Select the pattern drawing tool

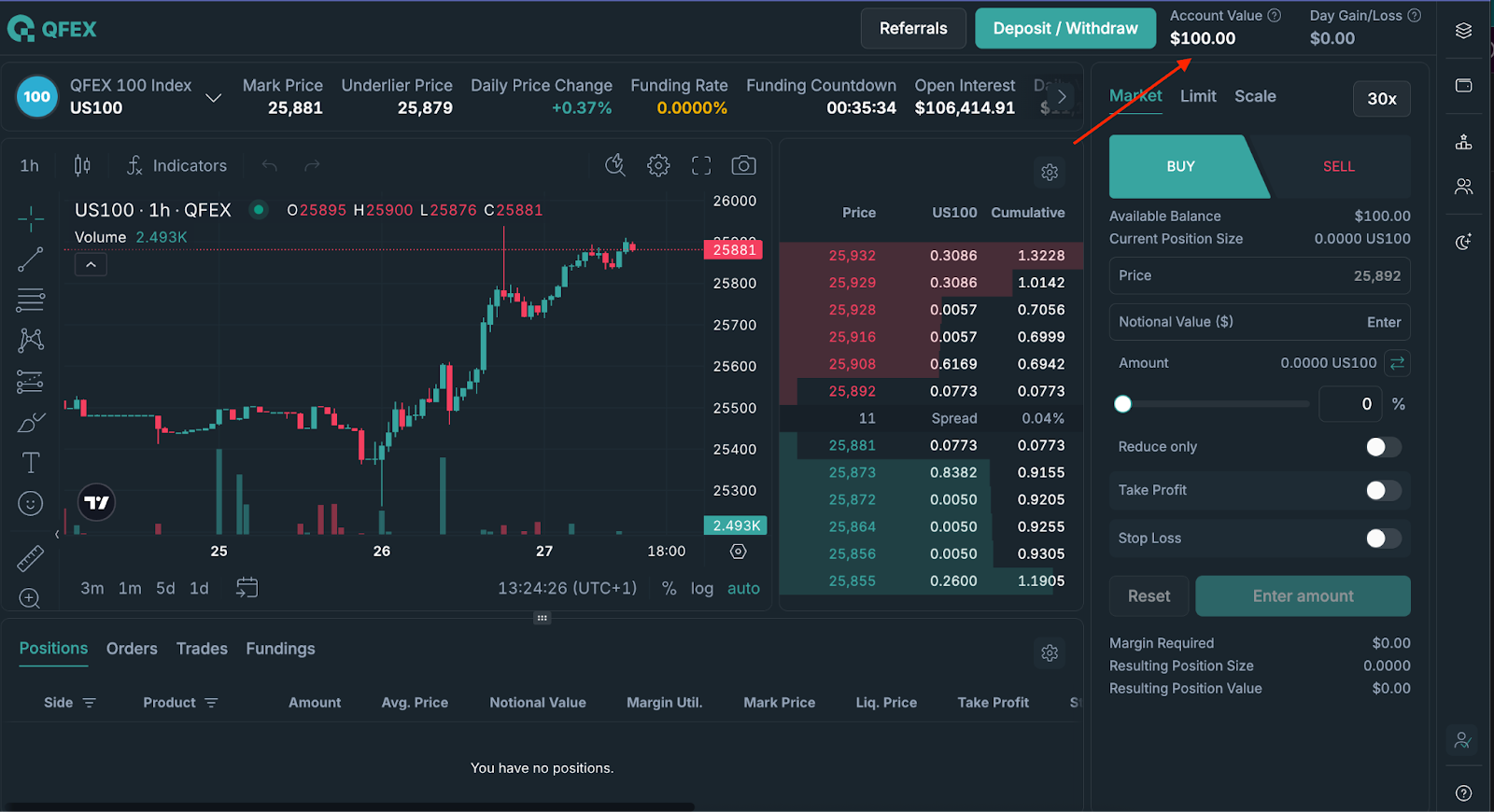point(31,340)
